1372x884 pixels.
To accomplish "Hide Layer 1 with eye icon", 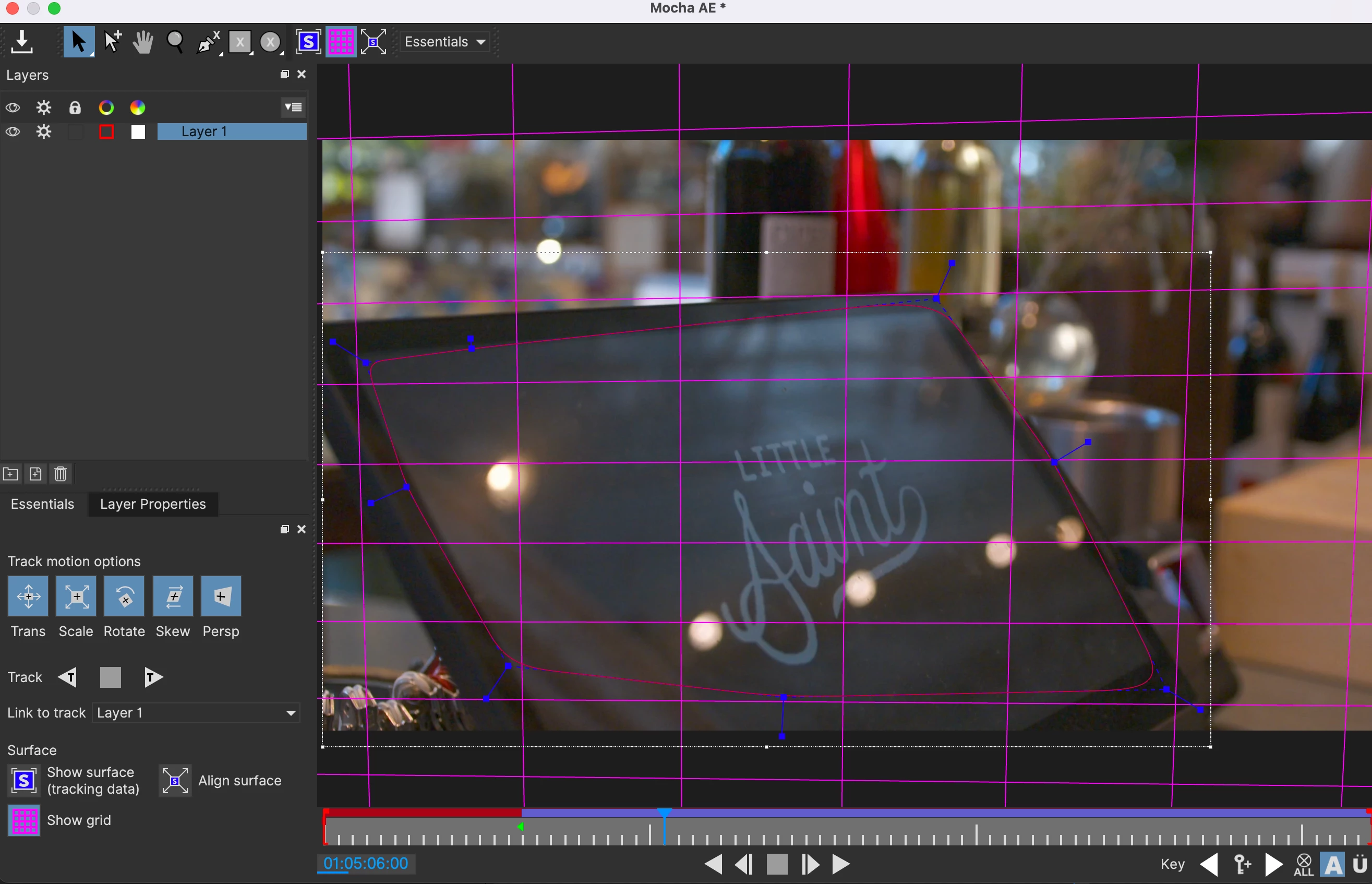I will point(13,132).
